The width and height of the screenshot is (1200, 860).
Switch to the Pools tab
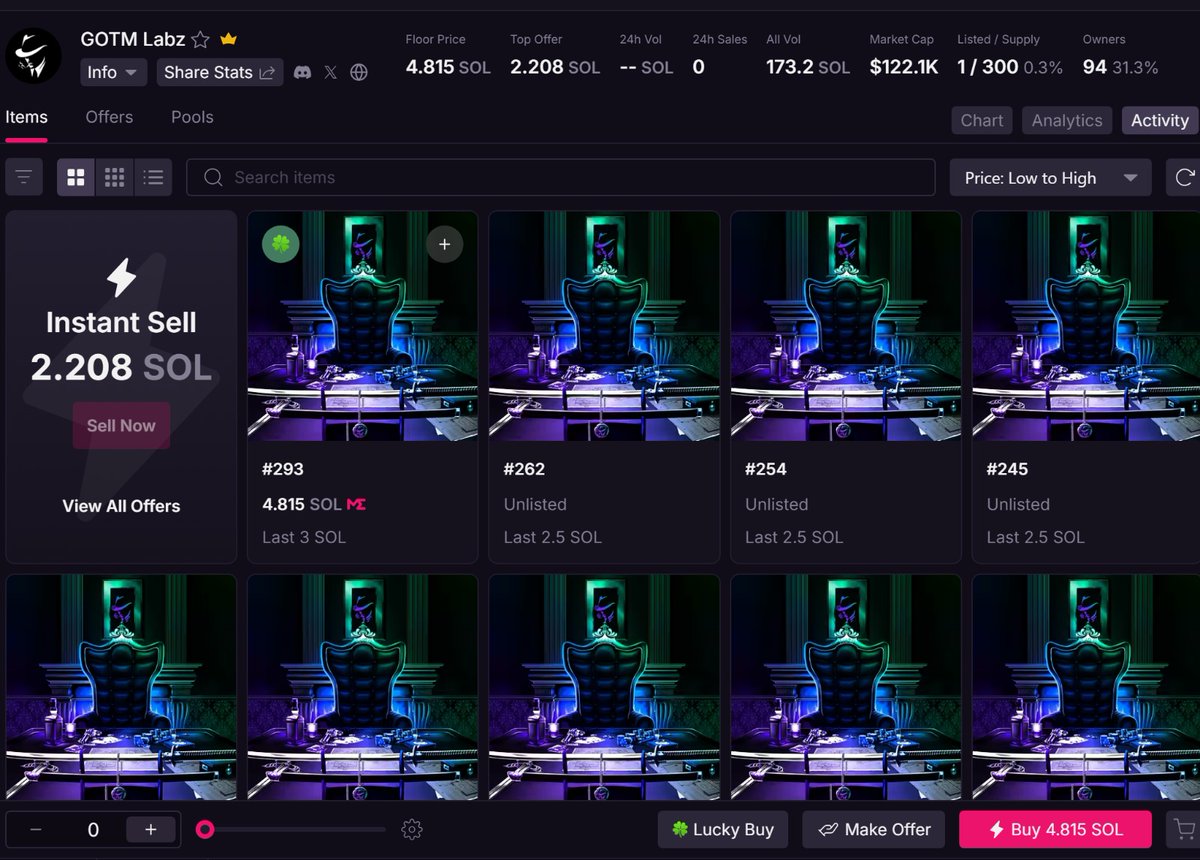click(192, 117)
